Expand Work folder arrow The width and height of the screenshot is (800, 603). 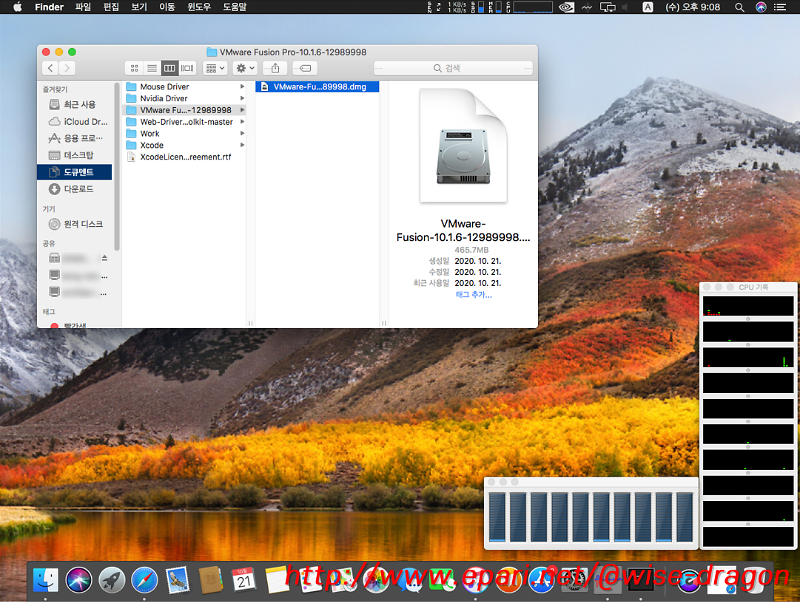coord(242,134)
